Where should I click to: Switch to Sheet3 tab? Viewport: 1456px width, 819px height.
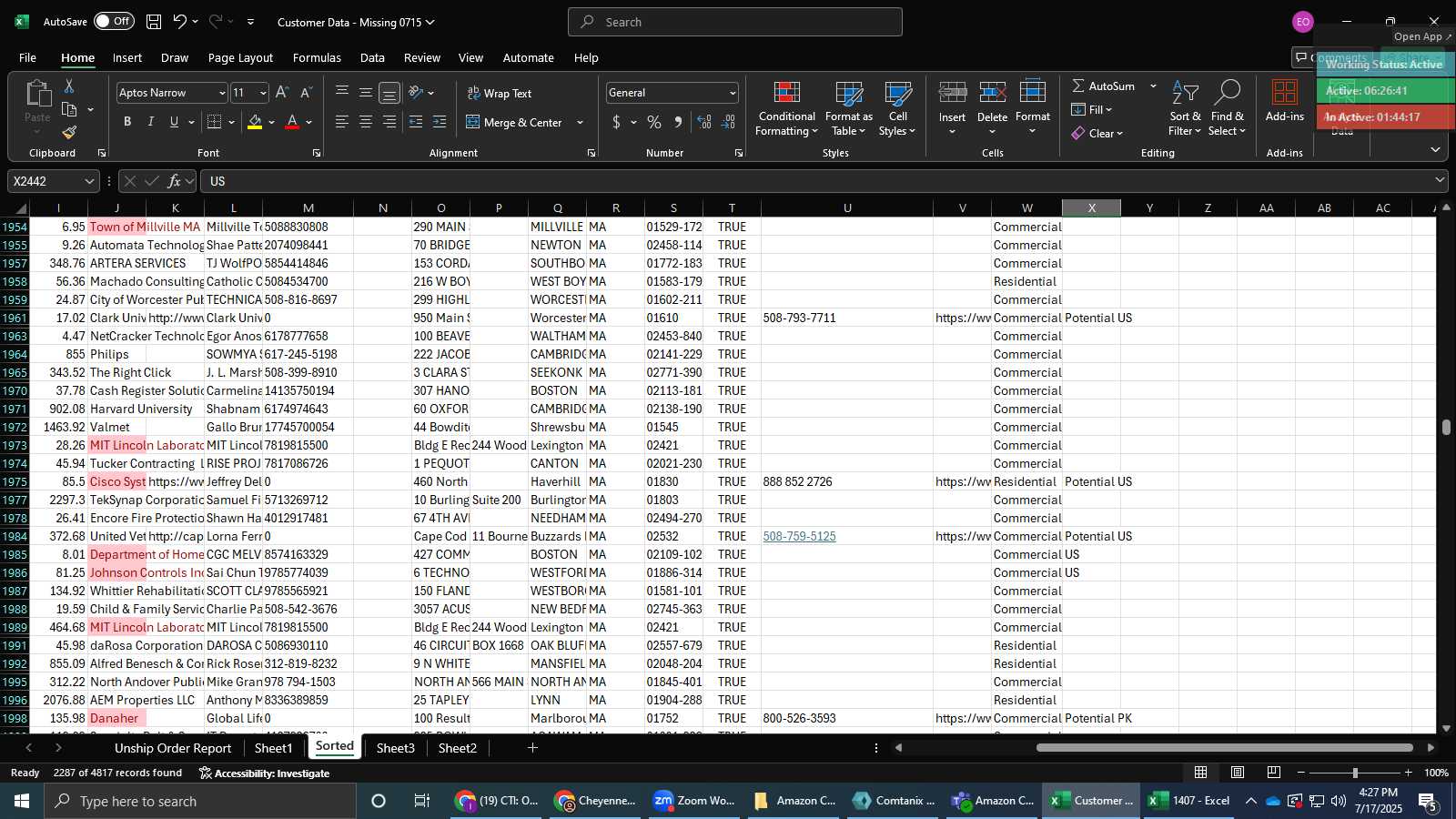(395, 748)
